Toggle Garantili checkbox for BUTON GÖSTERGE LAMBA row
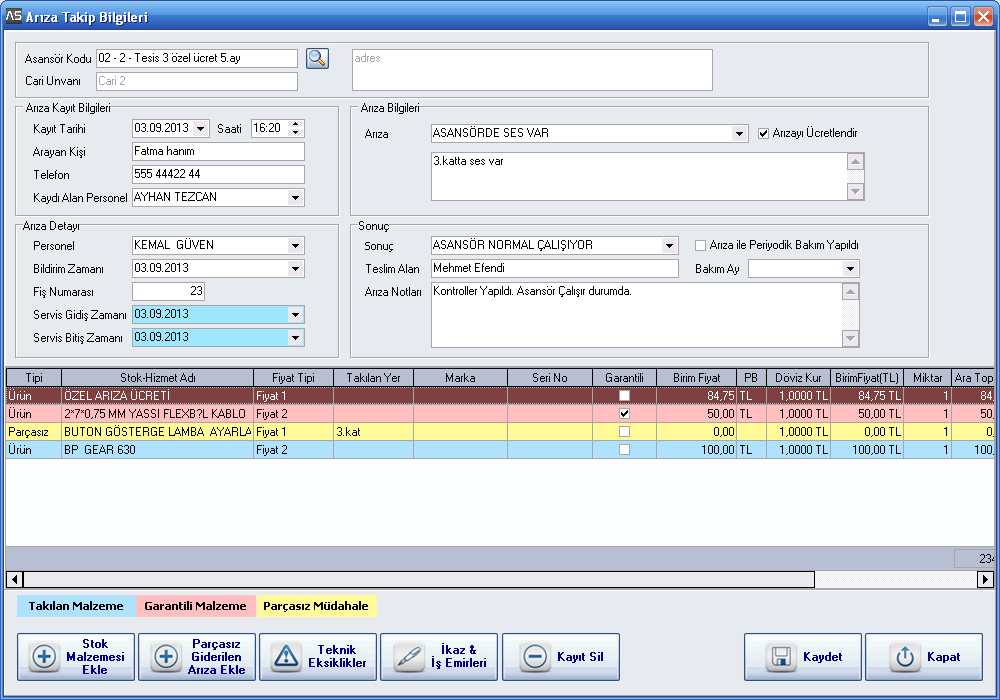 (x=624, y=432)
